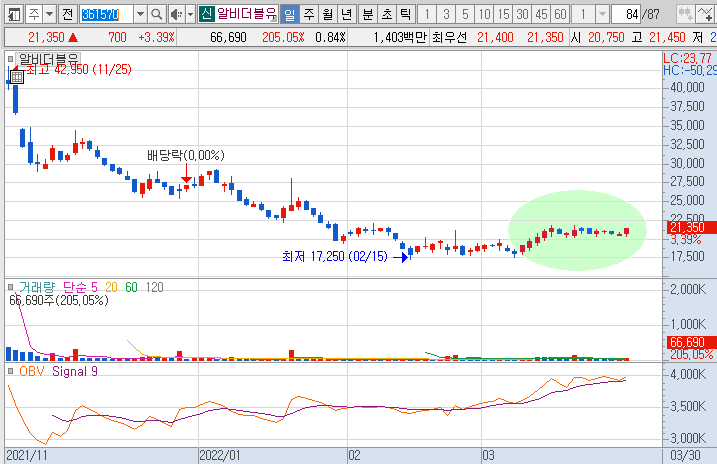Click the 최우선 best quote label

pos(449,37)
